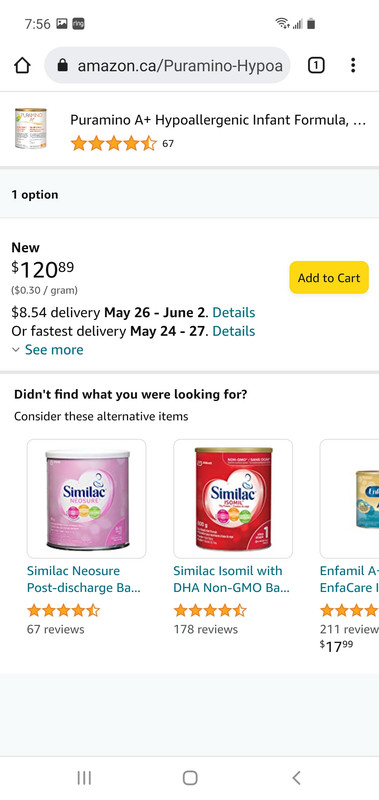Open Chrome three-dot overflow menu
Image resolution: width=379 pixels, height=800 pixels.
(353, 65)
